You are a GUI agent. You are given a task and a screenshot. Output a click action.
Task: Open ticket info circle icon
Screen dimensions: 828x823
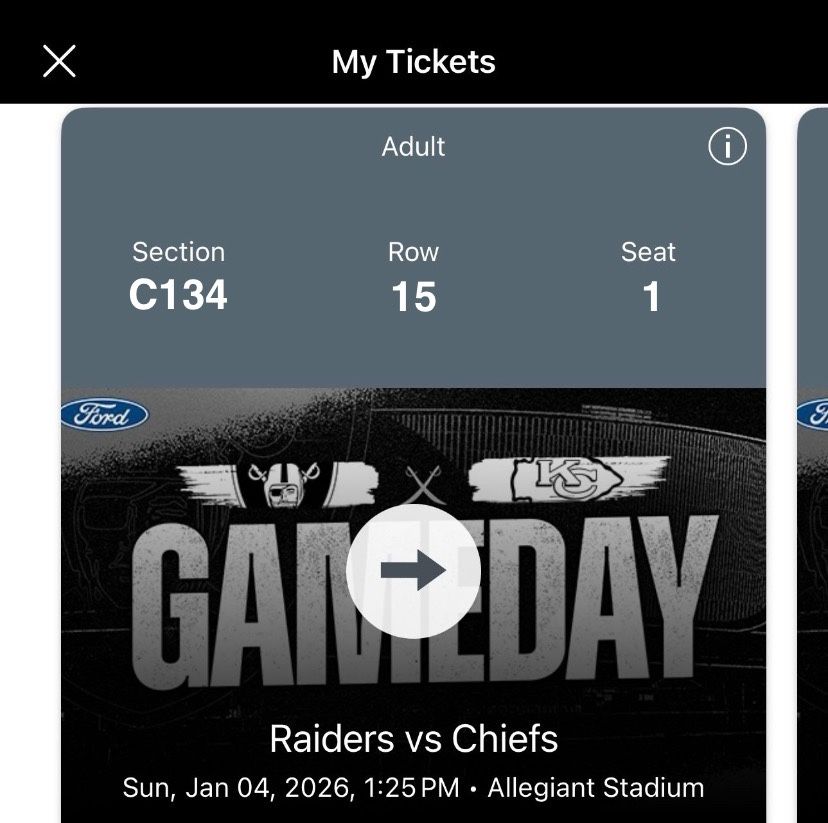click(x=727, y=147)
